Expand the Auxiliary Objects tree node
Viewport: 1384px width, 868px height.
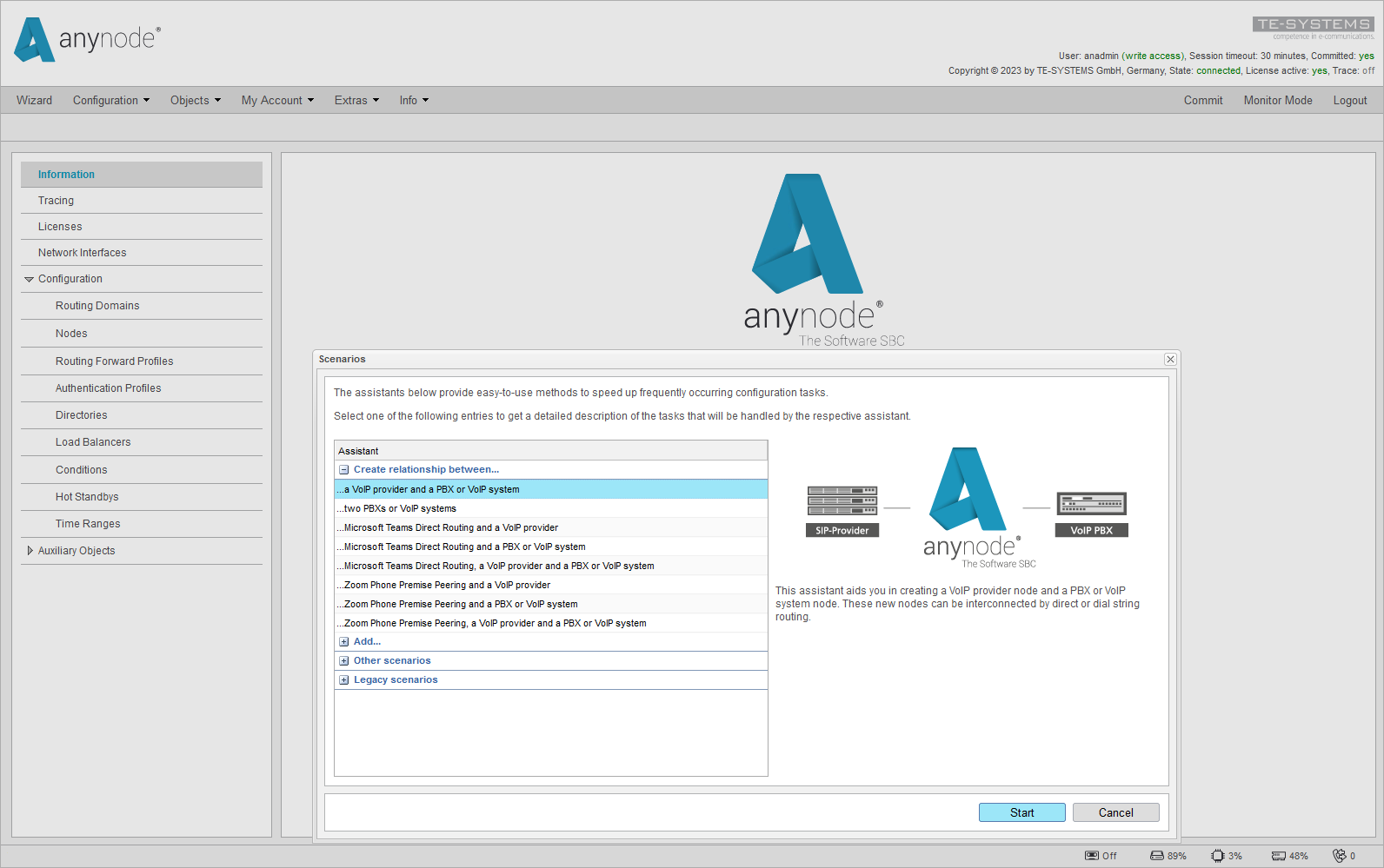[30, 551]
